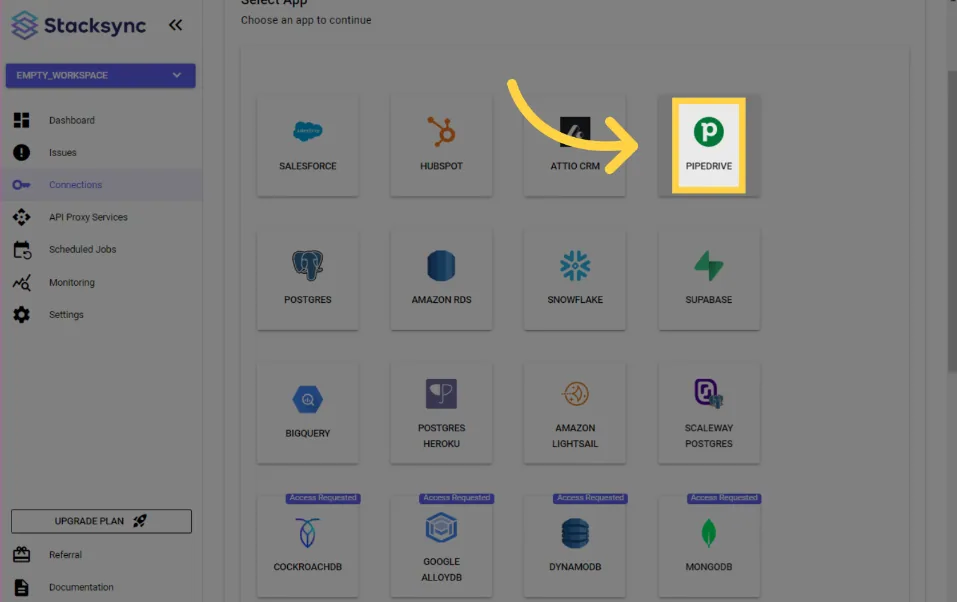Open API Proxy Services

(88, 217)
